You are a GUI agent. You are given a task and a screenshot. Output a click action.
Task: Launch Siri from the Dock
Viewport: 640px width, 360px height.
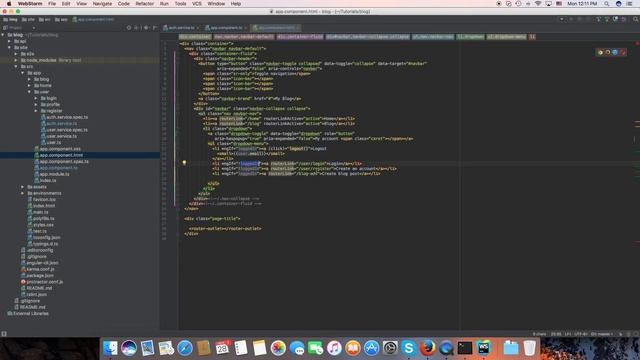[x=129, y=348]
